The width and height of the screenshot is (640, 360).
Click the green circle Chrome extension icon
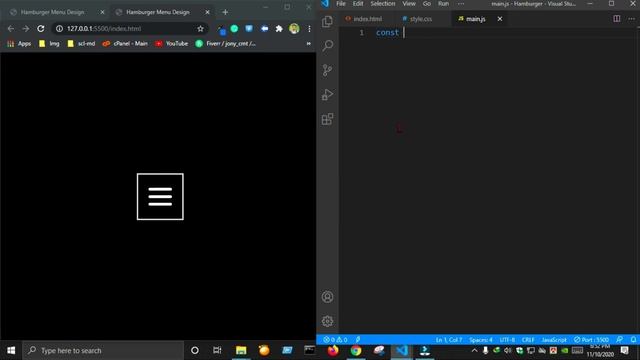pyautogui.click(x=234, y=29)
